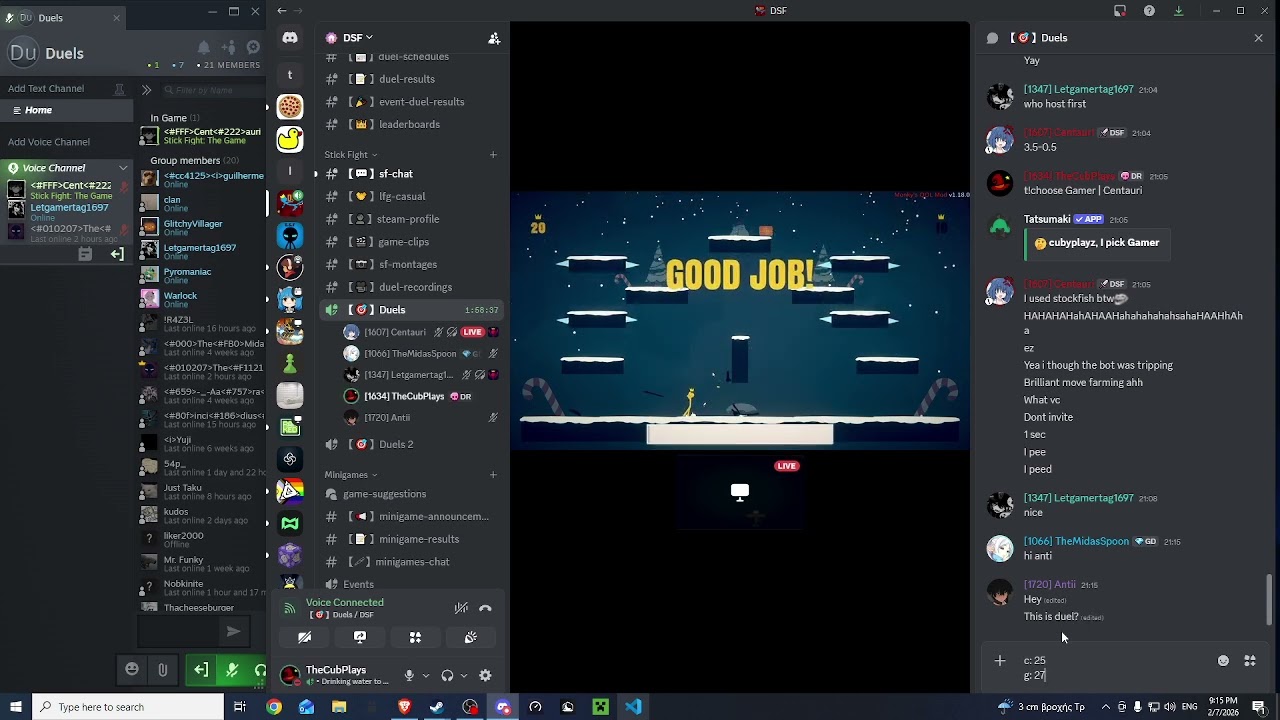The height and width of the screenshot is (720, 1280).
Task: Select GlitchyVillager in Steam group members
Action: coord(202,228)
